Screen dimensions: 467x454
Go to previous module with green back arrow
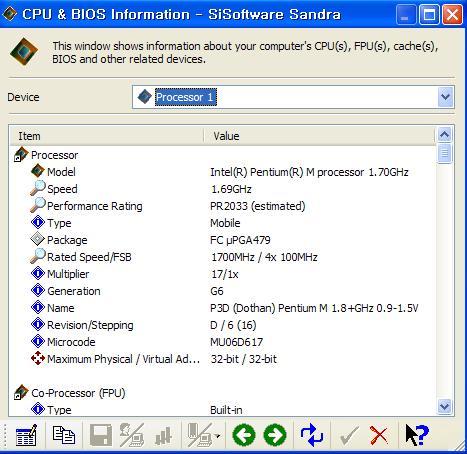pyautogui.click(x=244, y=435)
